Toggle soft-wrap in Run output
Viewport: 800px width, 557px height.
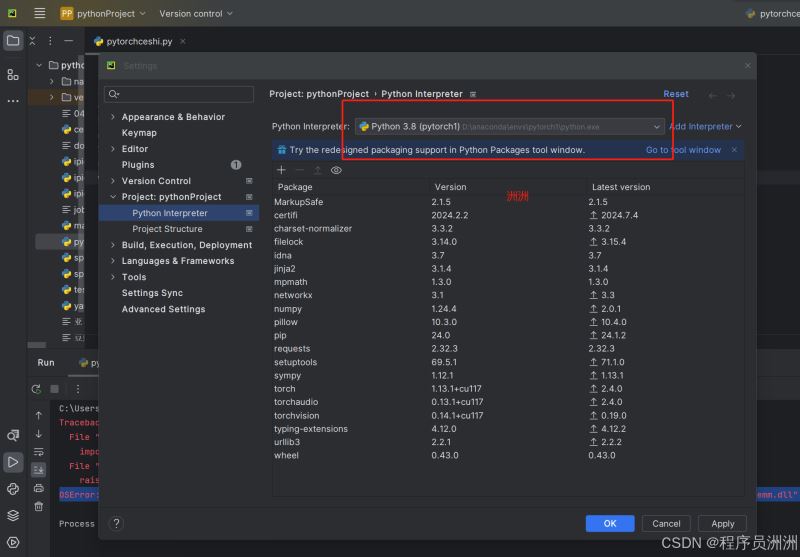pyautogui.click(x=39, y=452)
